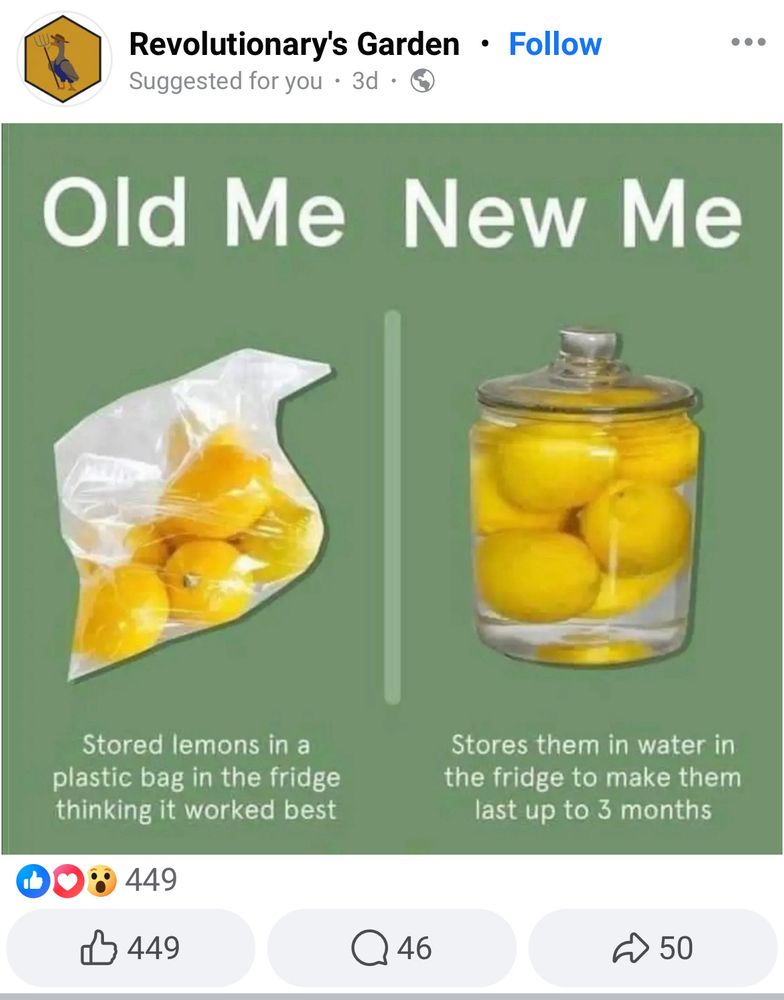Open Revolutionary's Garden profile picture
Image resolution: width=784 pixels, height=1000 pixels.
[63, 59]
